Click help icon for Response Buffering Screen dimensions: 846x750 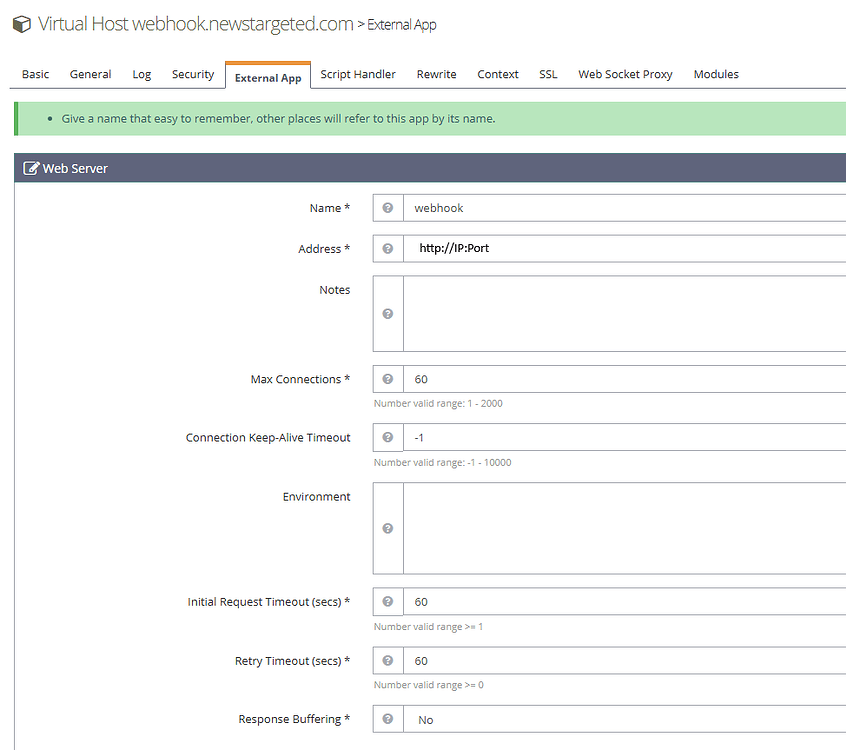[388, 719]
